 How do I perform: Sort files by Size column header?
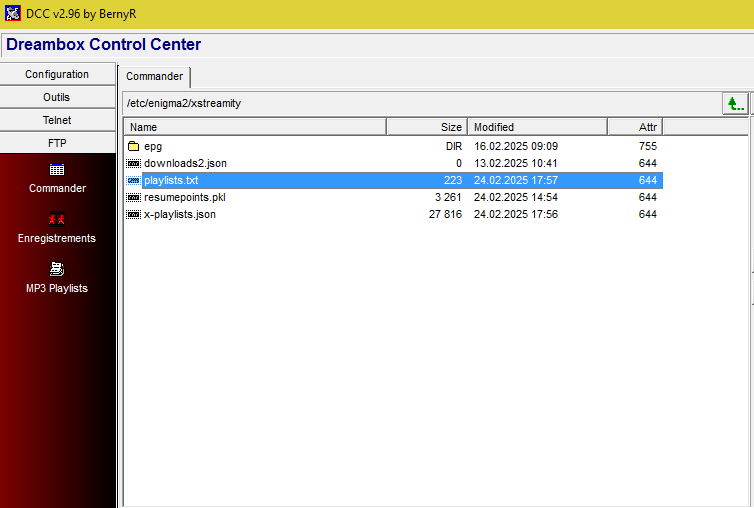[x=427, y=127]
